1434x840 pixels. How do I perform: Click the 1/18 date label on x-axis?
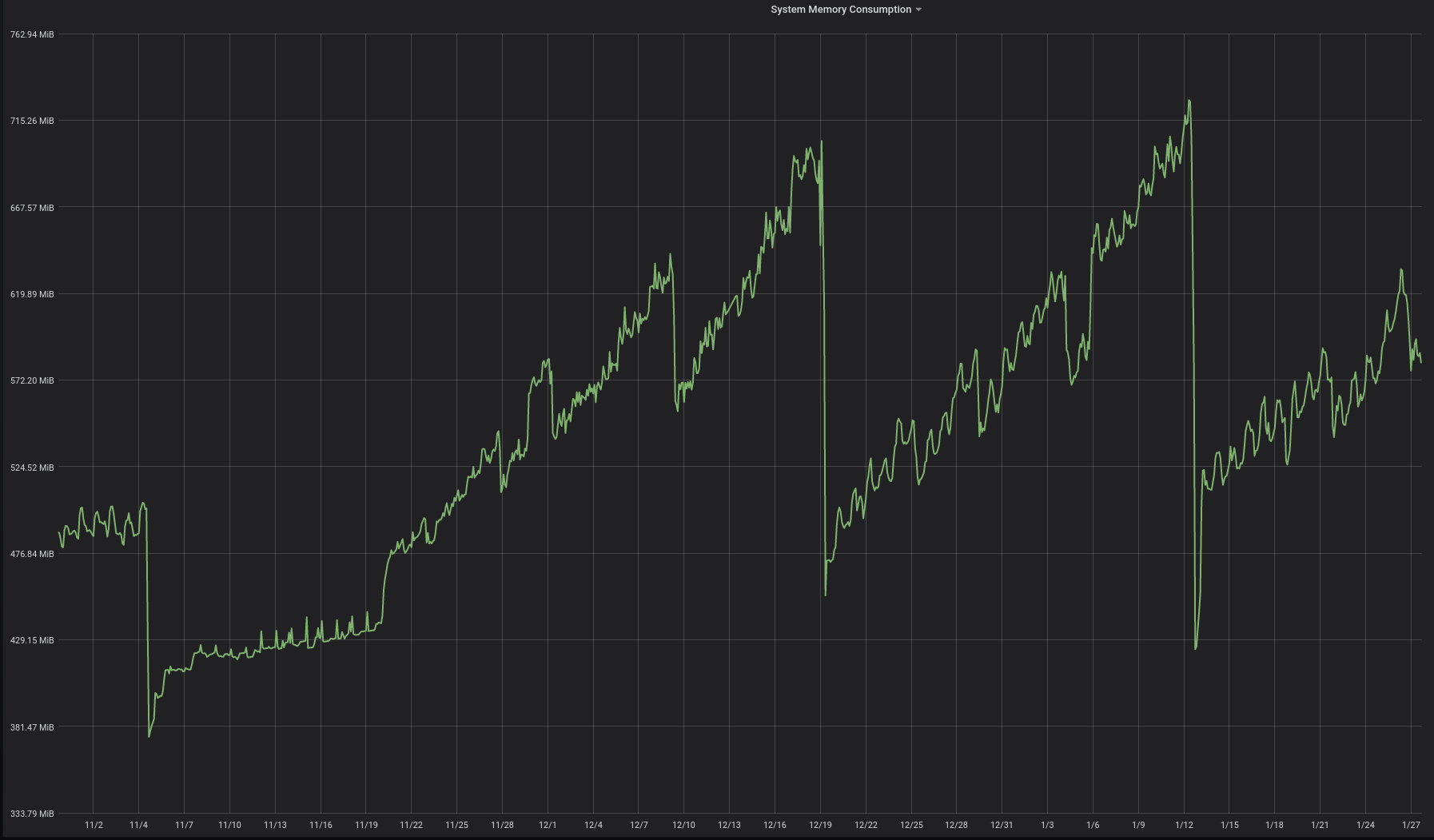coord(1274,825)
